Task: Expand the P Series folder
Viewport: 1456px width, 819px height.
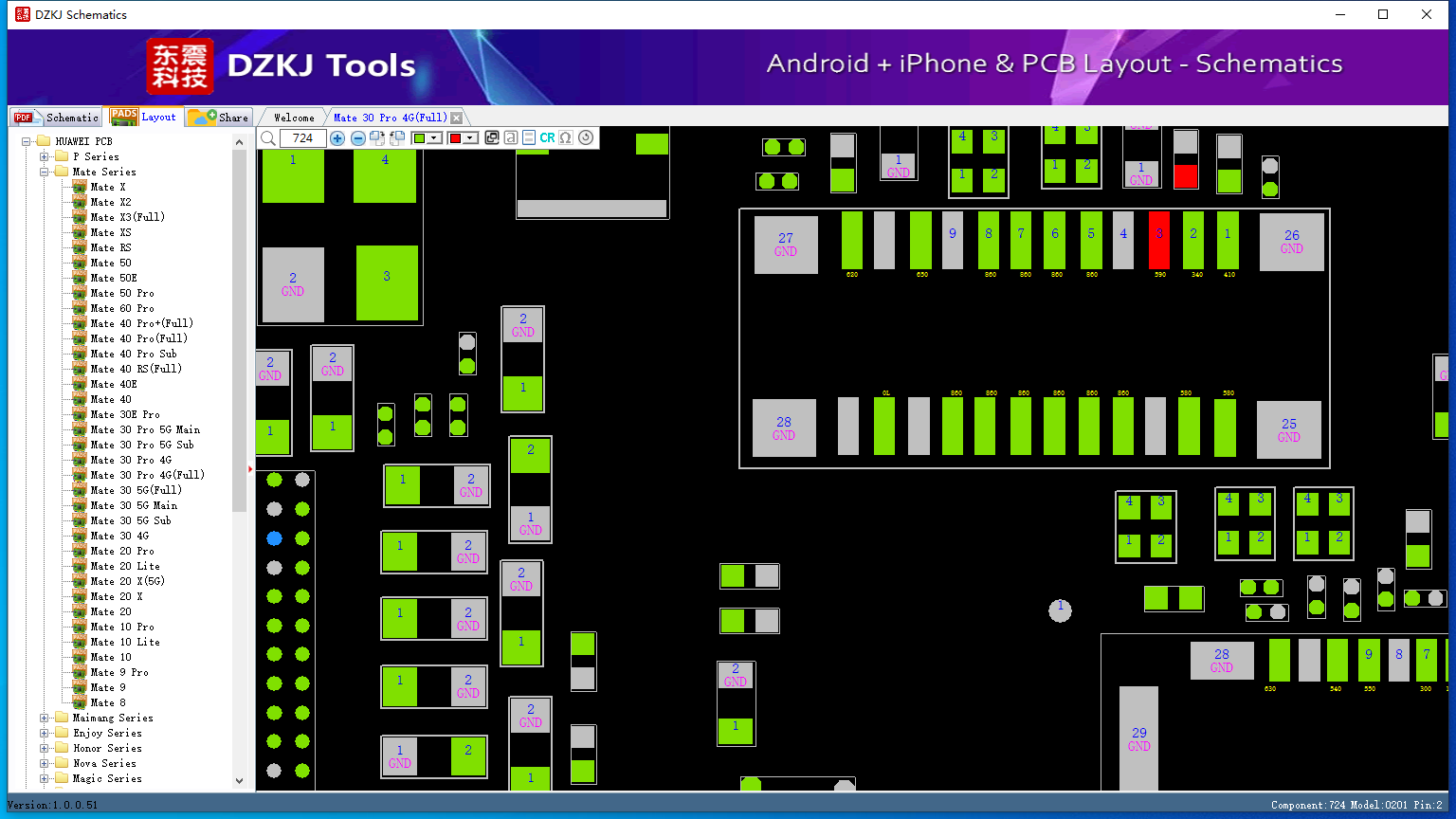Action: [x=44, y=156]
